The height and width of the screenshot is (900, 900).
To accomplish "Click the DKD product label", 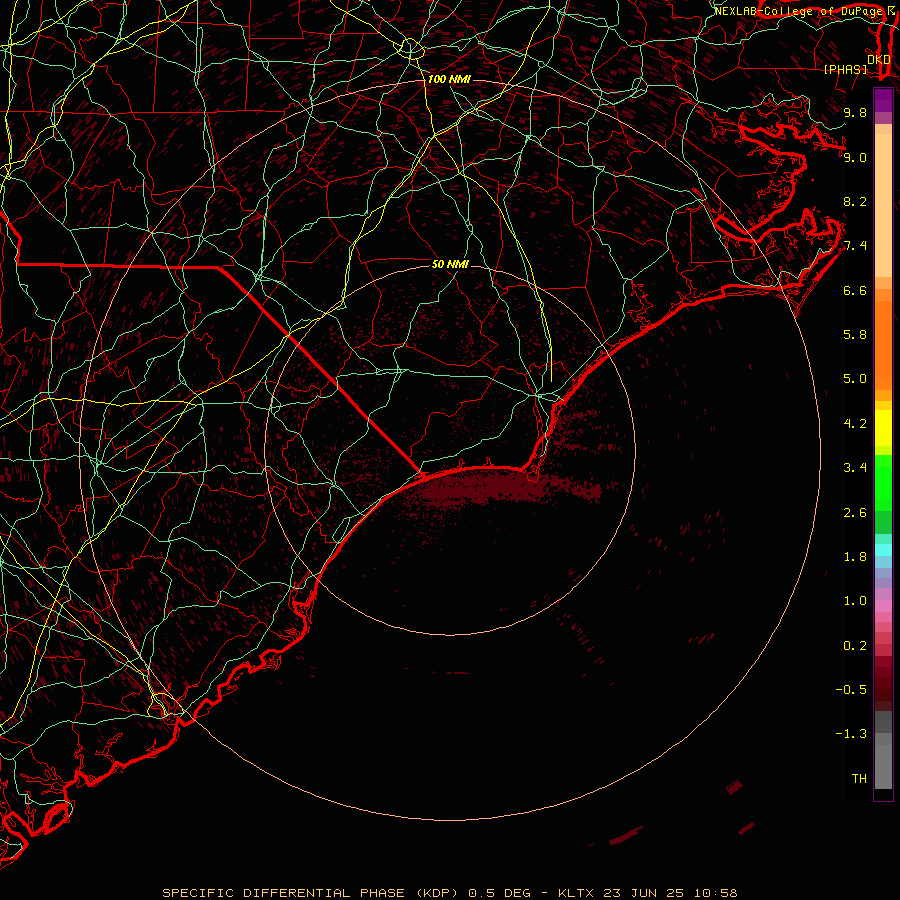I will pos(879,60).
